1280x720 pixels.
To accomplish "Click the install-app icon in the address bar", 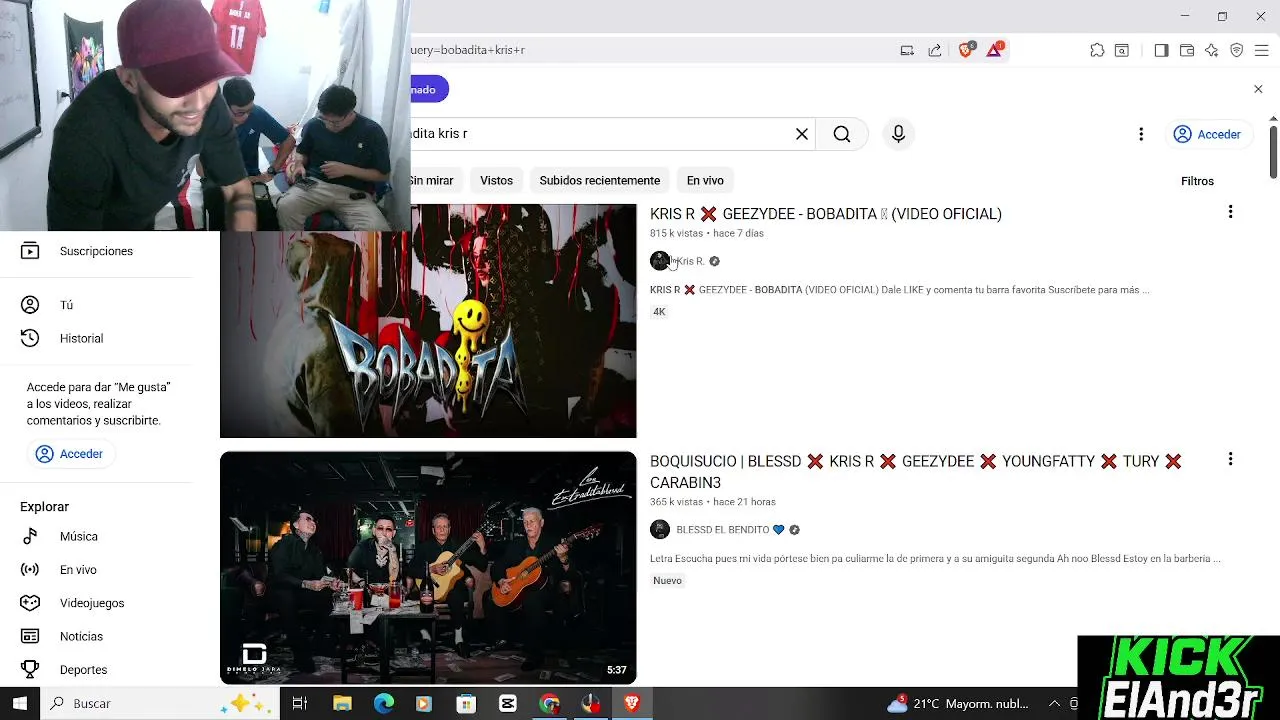I will click(x=907, y=50).
